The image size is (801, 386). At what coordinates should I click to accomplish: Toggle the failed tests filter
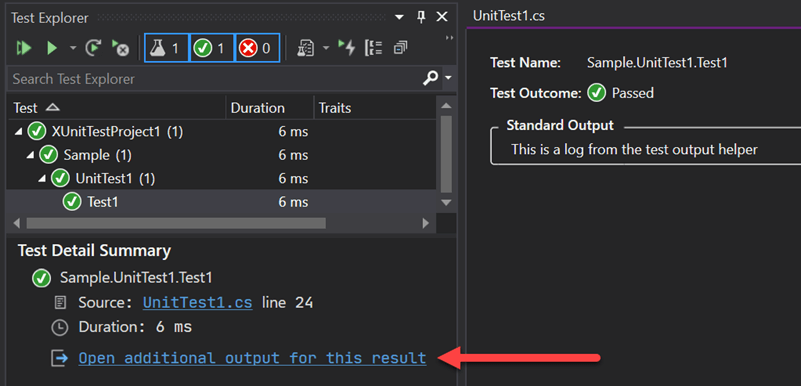coord(257,49)
